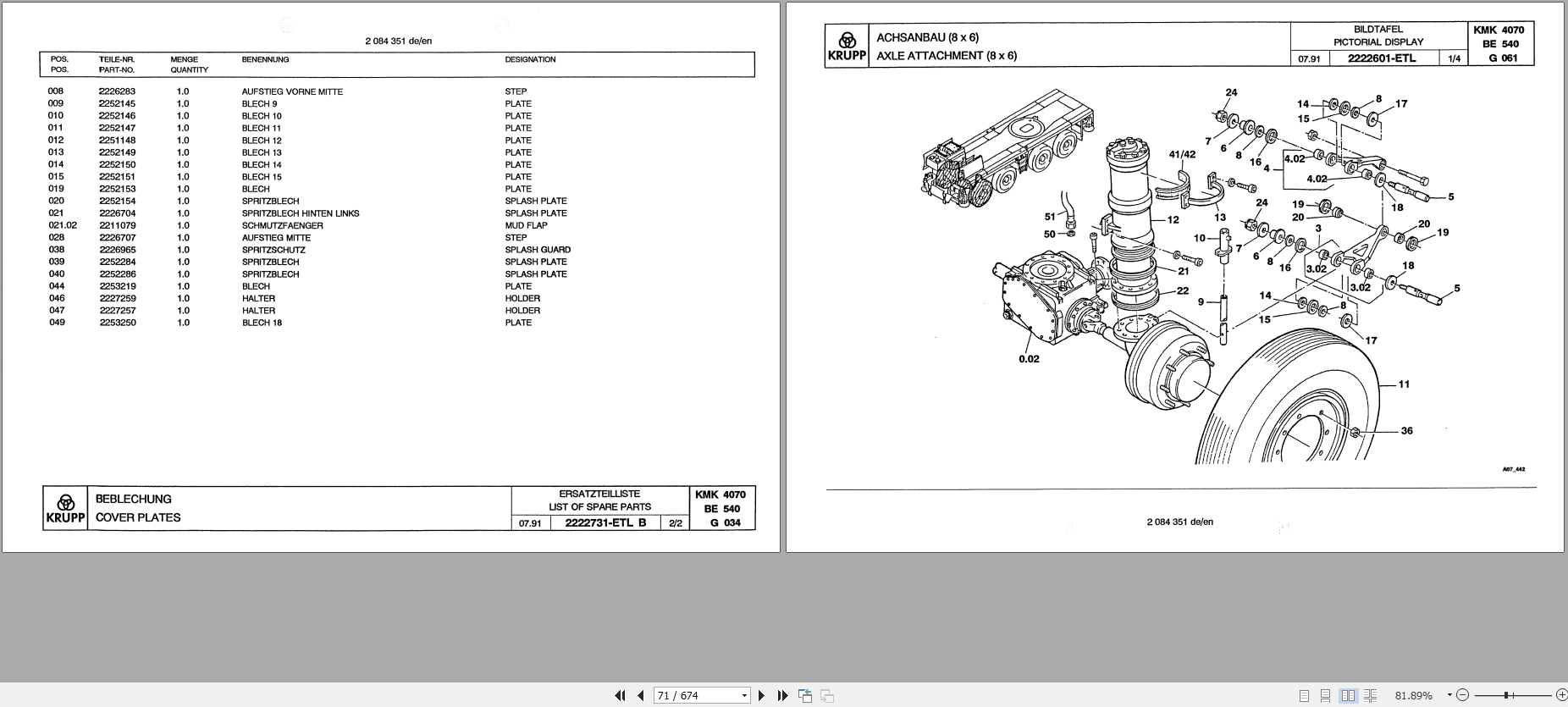
Task: Go to the previous page
Action: (x=641, y=695)
